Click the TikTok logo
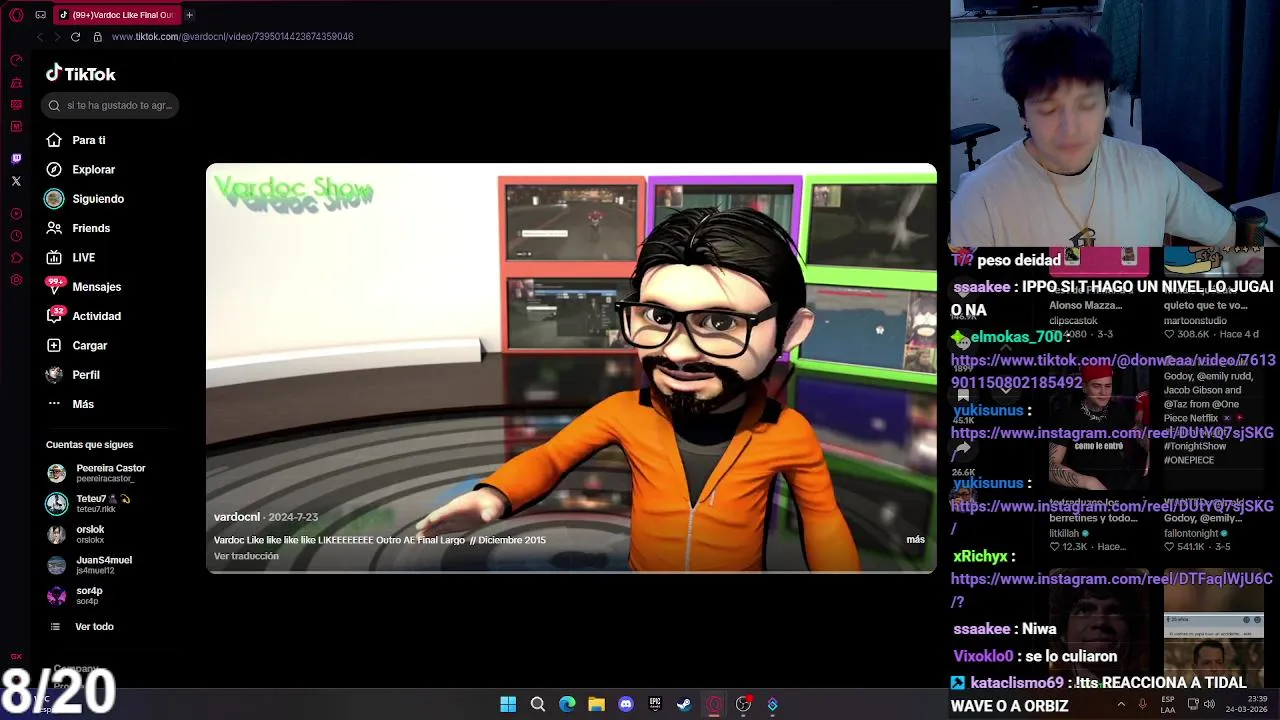 81,74
